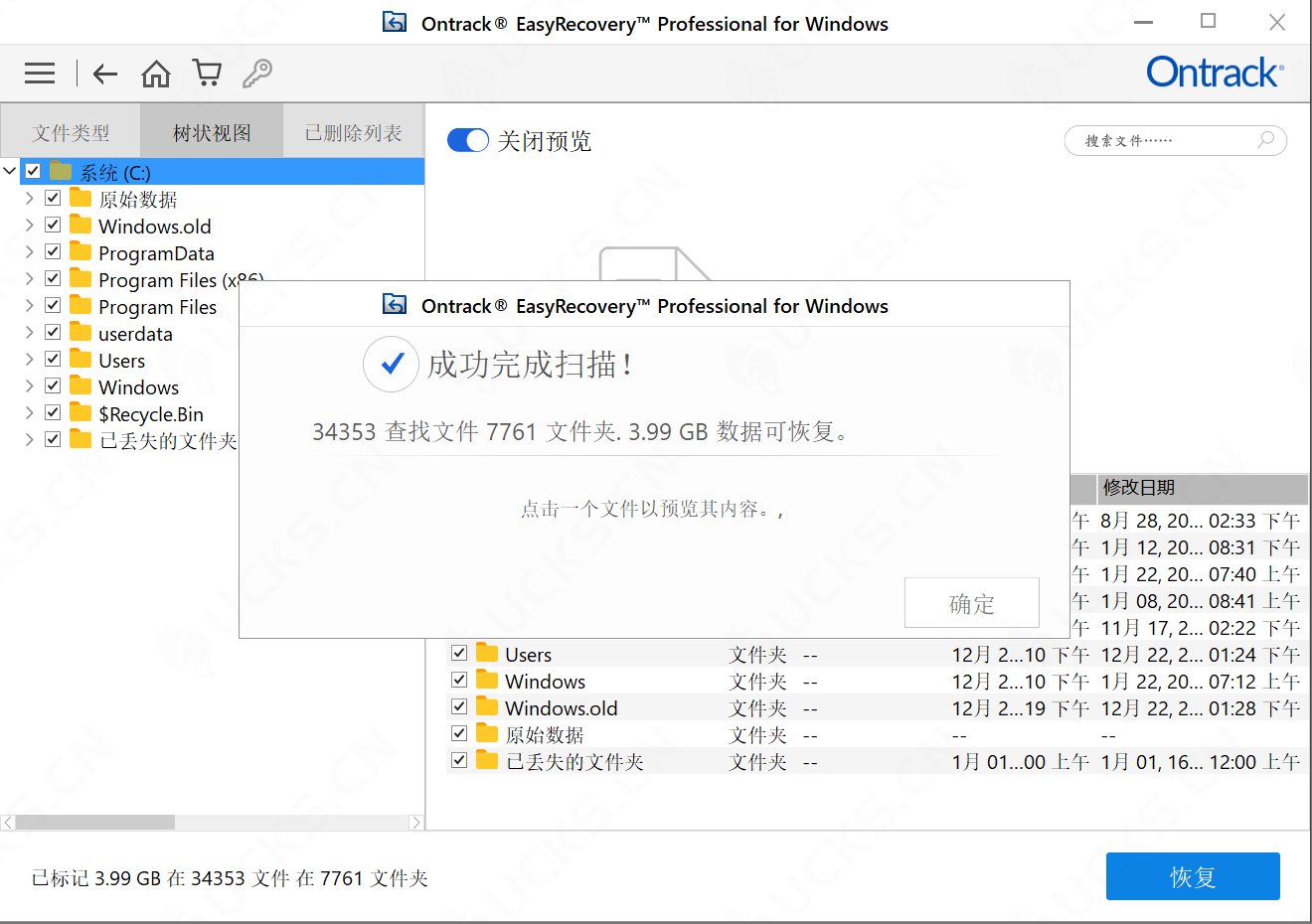Uncheck 已丢失的文件夹 checkbox in file list

point(459,761)
